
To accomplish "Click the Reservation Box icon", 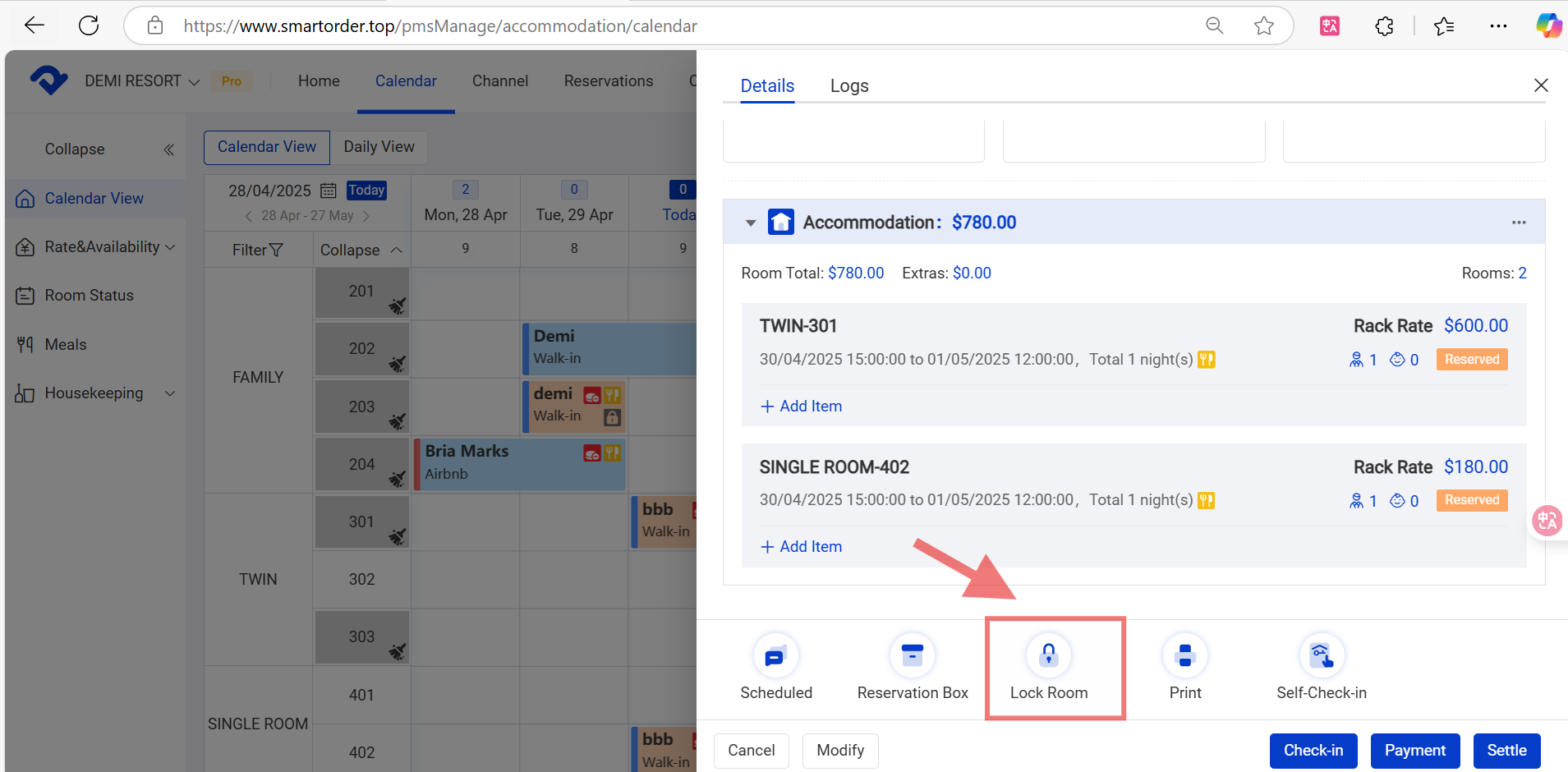I will [912, 655].
